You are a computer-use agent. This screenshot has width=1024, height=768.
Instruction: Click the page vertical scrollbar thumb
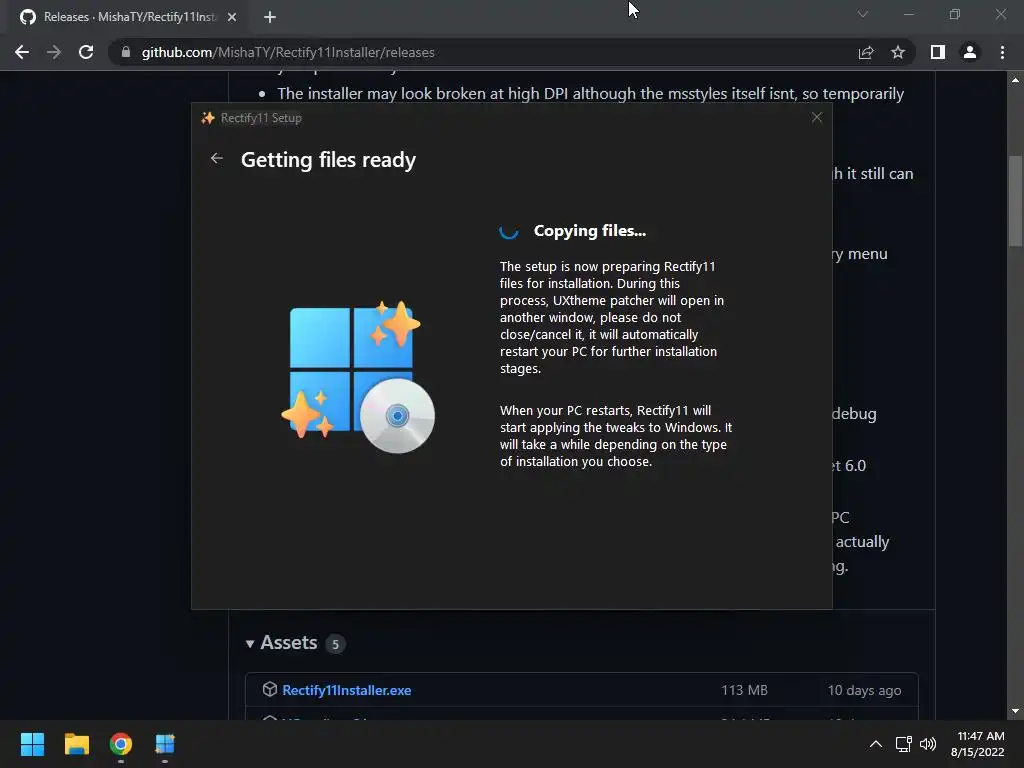[1015, 200]
